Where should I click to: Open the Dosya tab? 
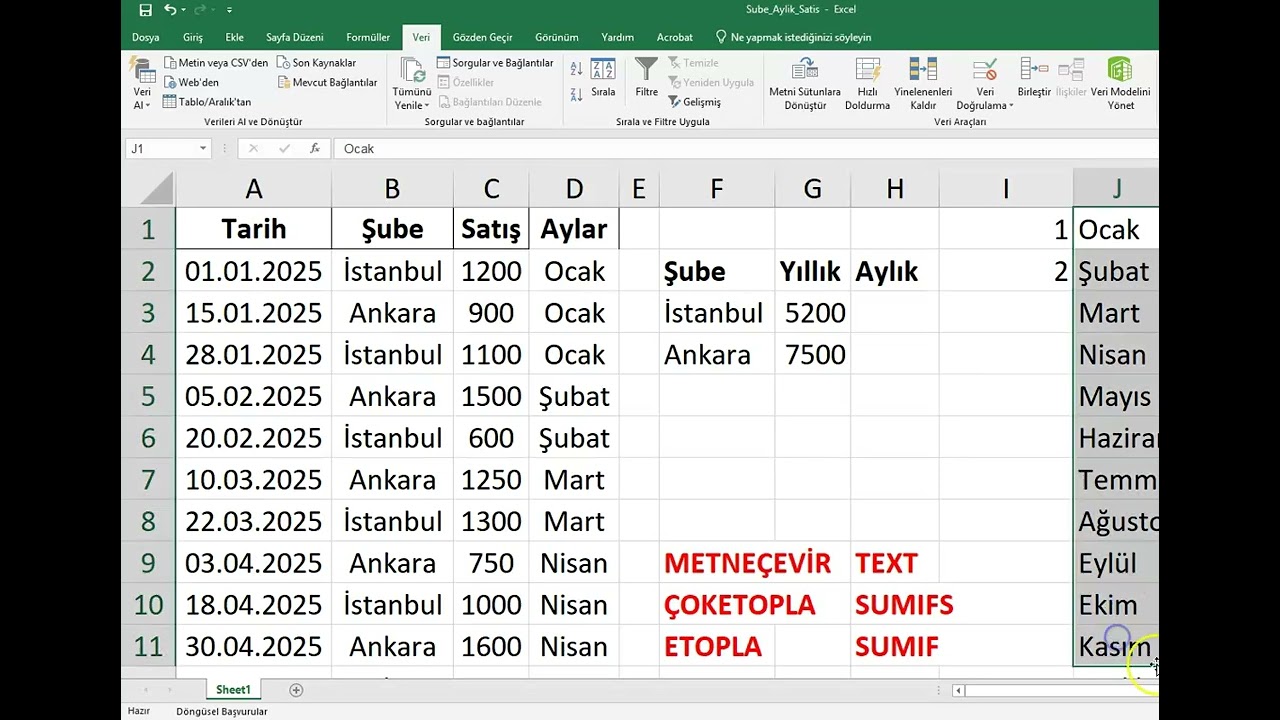[146, 37]
